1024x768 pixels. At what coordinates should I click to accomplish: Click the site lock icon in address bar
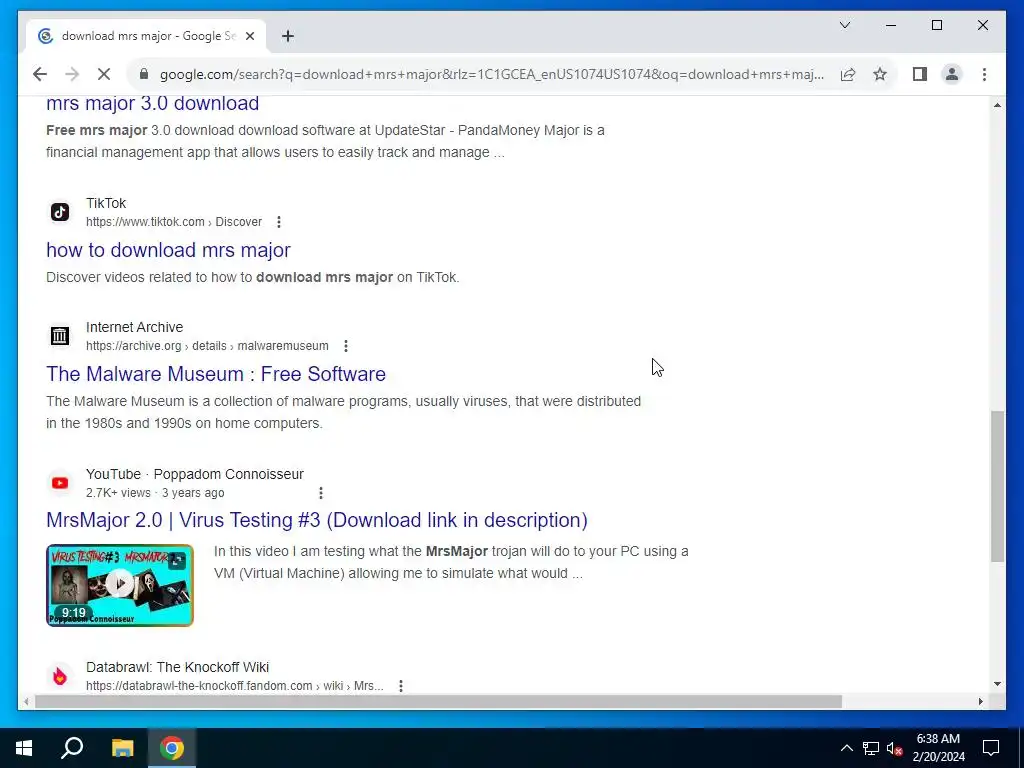[144, 74]
